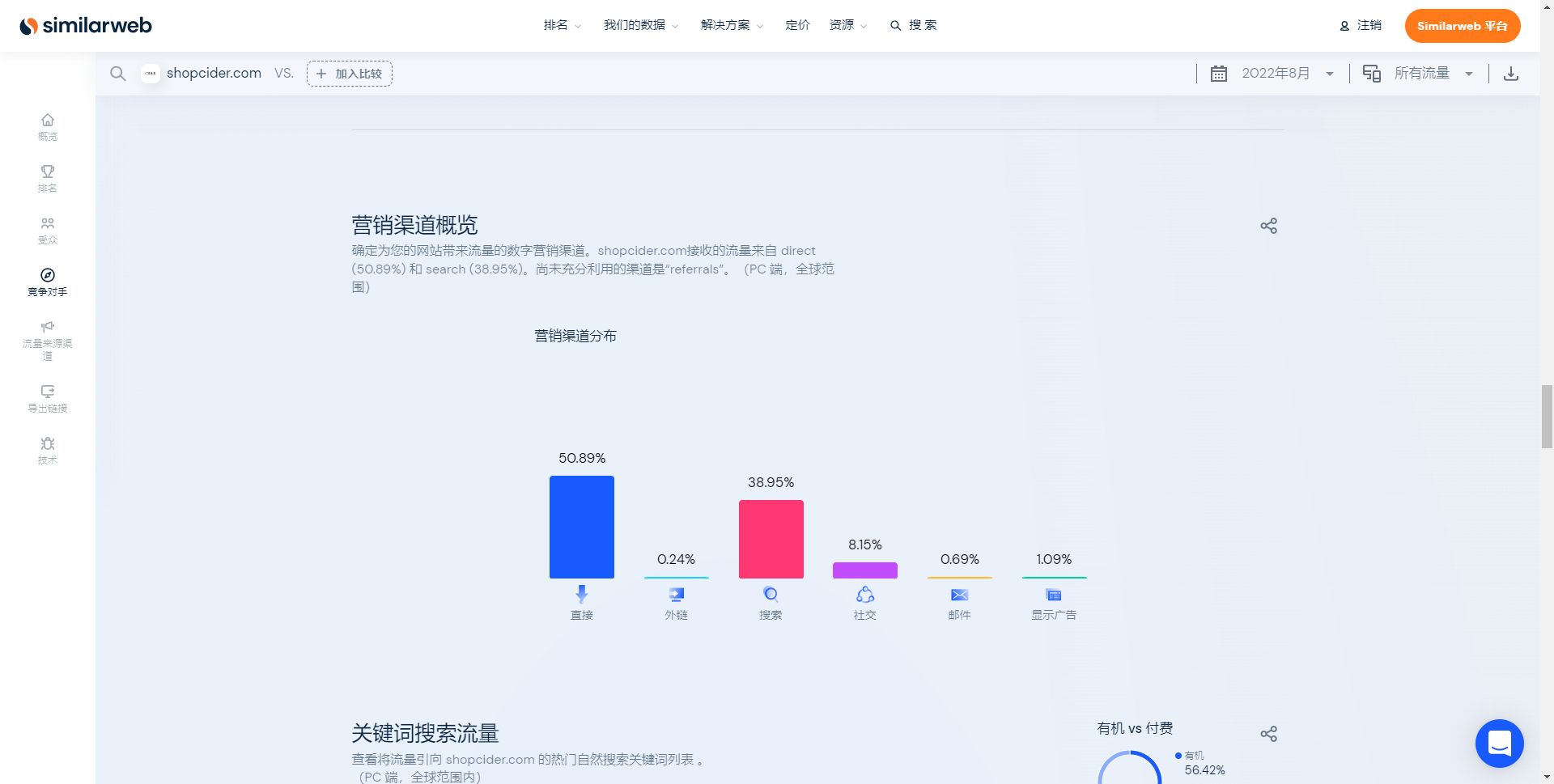Expand the 我们的数据 top menu
Image resolution: width=1554 pixels, height=784 pixels.
click(x=641, y=25)
